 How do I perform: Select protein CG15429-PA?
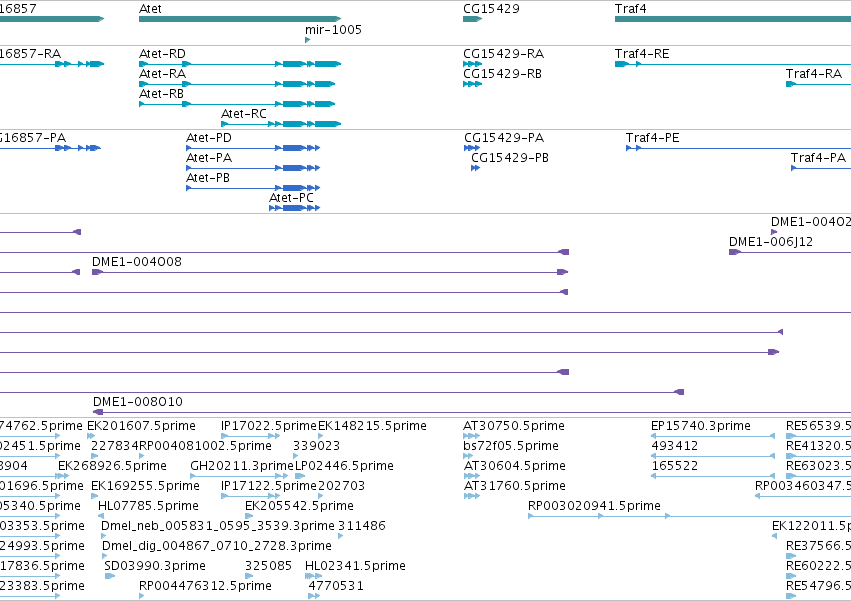coord(472,148)
